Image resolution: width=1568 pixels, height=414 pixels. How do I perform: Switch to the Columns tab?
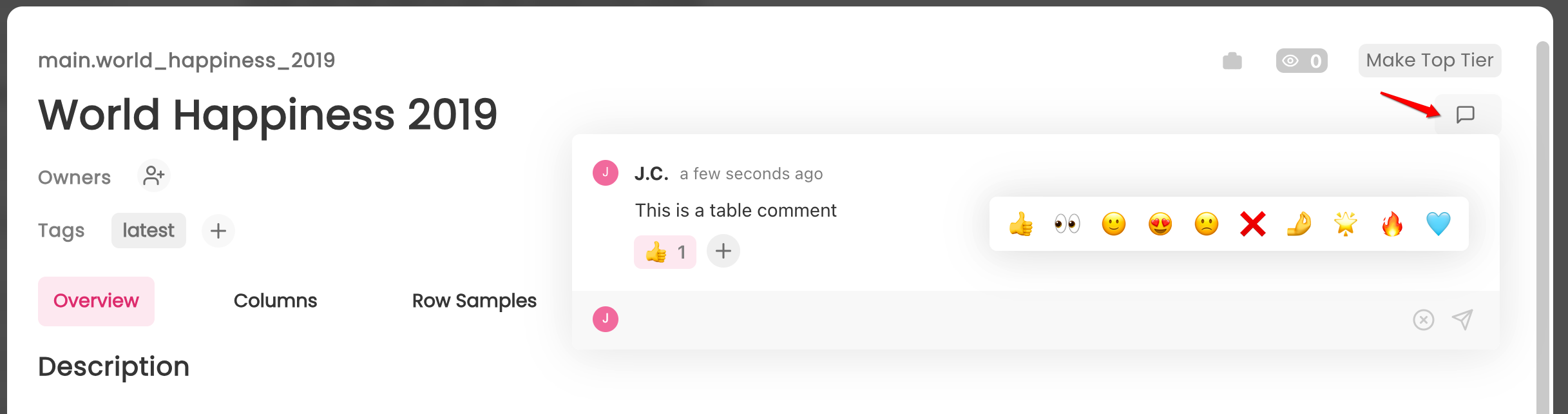(275, 301)
